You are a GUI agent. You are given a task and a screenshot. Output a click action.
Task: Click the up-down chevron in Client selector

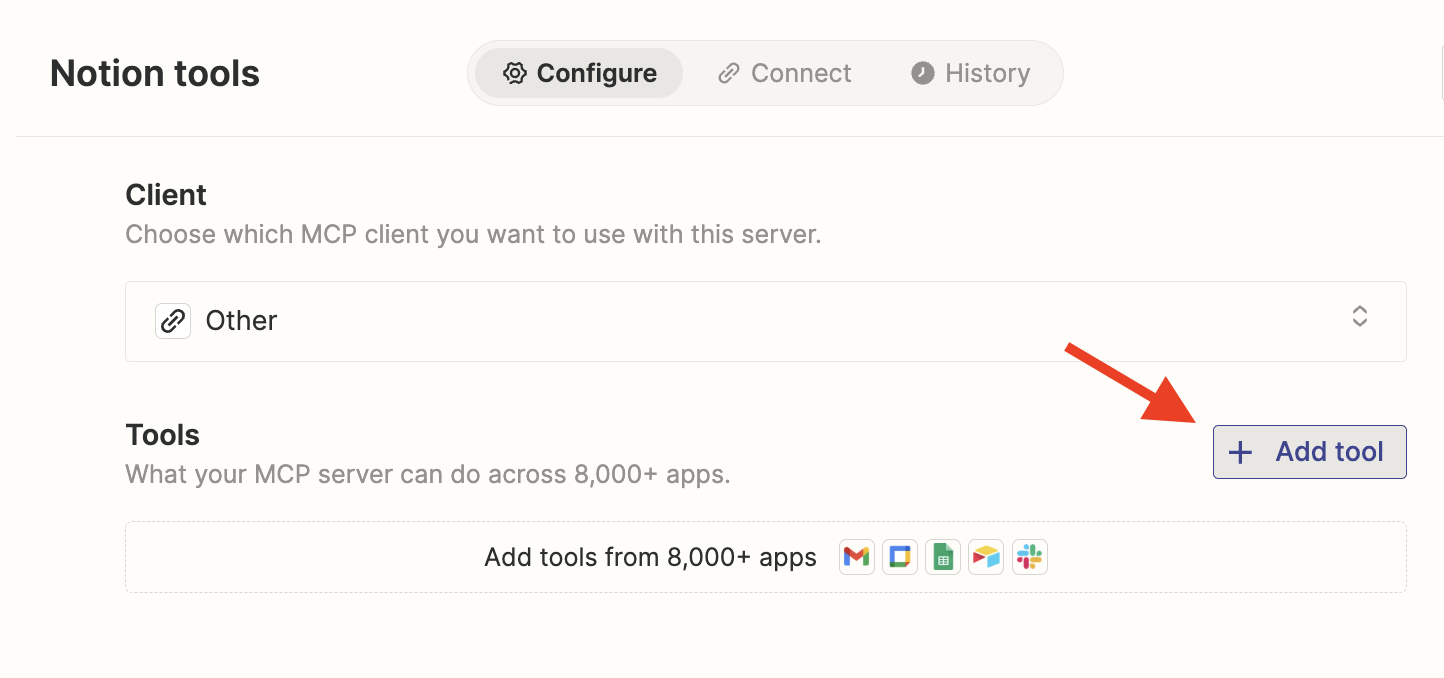tap(1359, 317)
